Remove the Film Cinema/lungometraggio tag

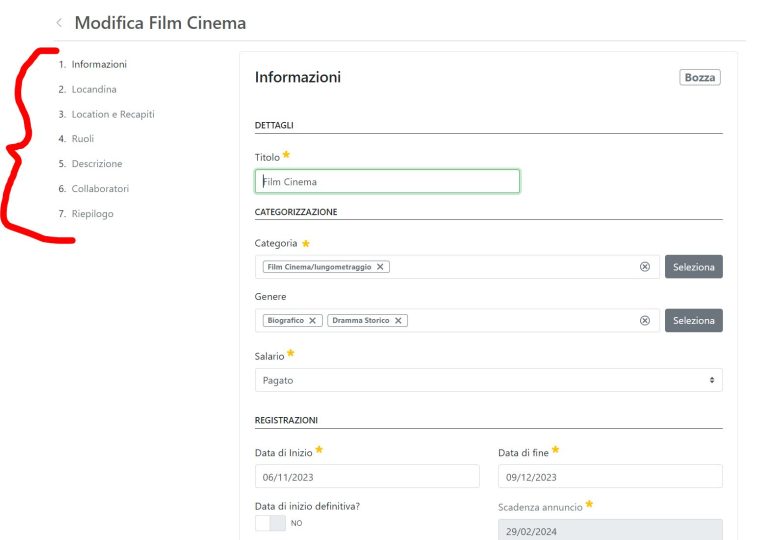(x=381, y=267)
